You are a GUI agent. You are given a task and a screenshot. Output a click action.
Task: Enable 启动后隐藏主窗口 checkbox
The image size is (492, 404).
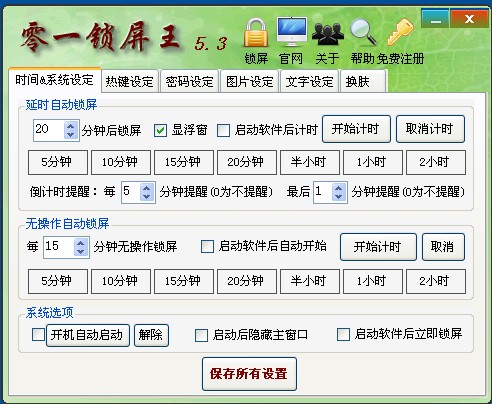point(201,335)
